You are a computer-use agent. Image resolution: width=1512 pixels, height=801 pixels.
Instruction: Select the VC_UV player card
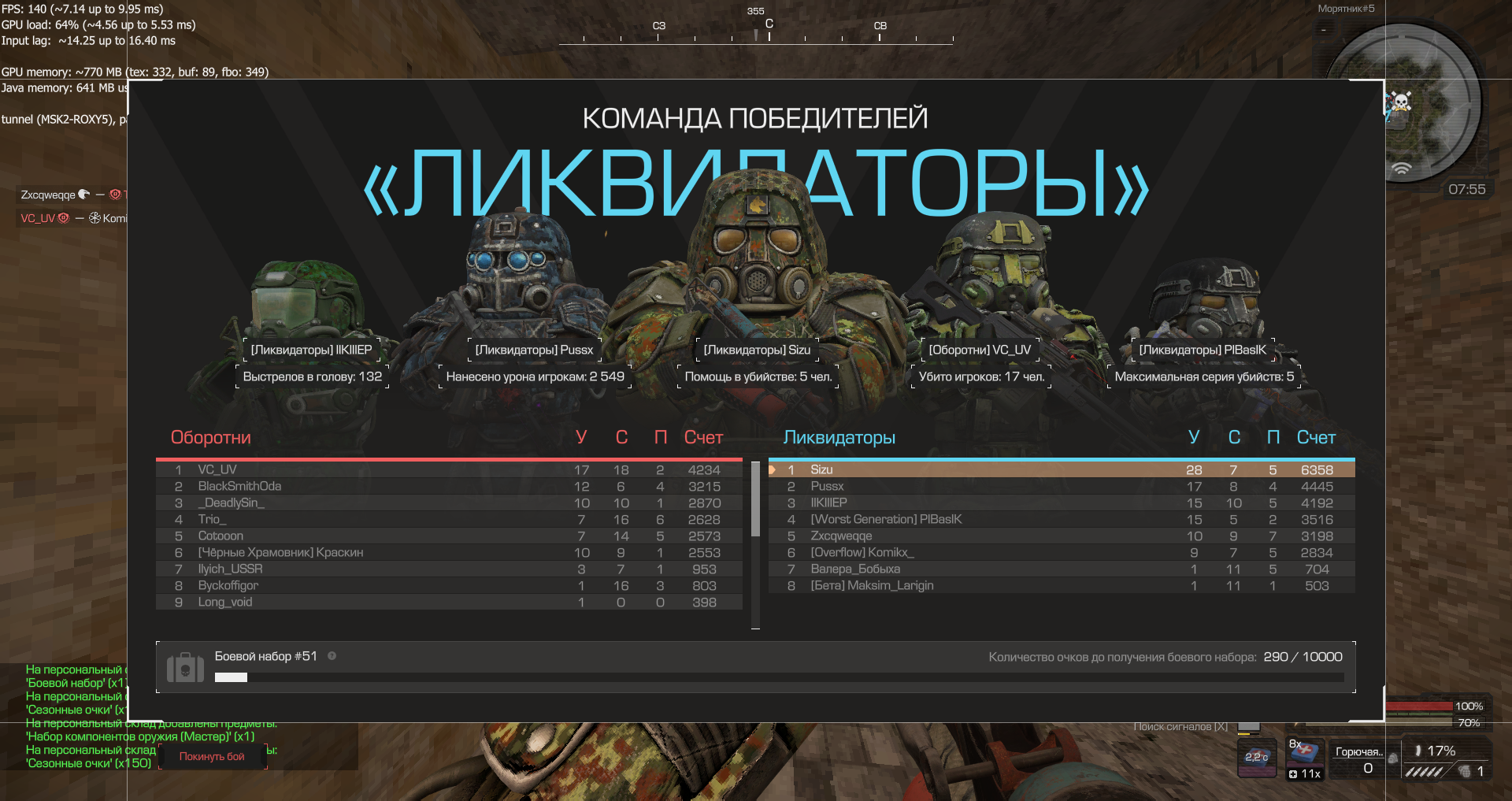(x=980, y=350)
